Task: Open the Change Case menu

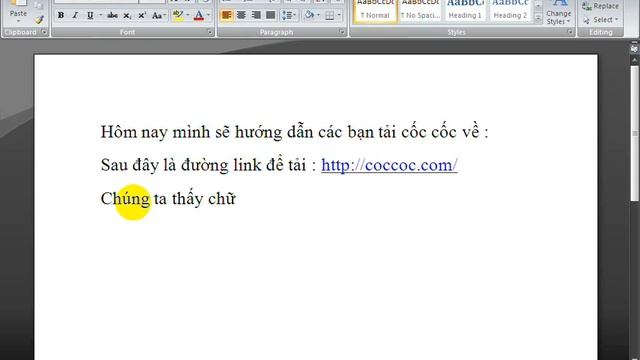Action: tap(158, 16)
